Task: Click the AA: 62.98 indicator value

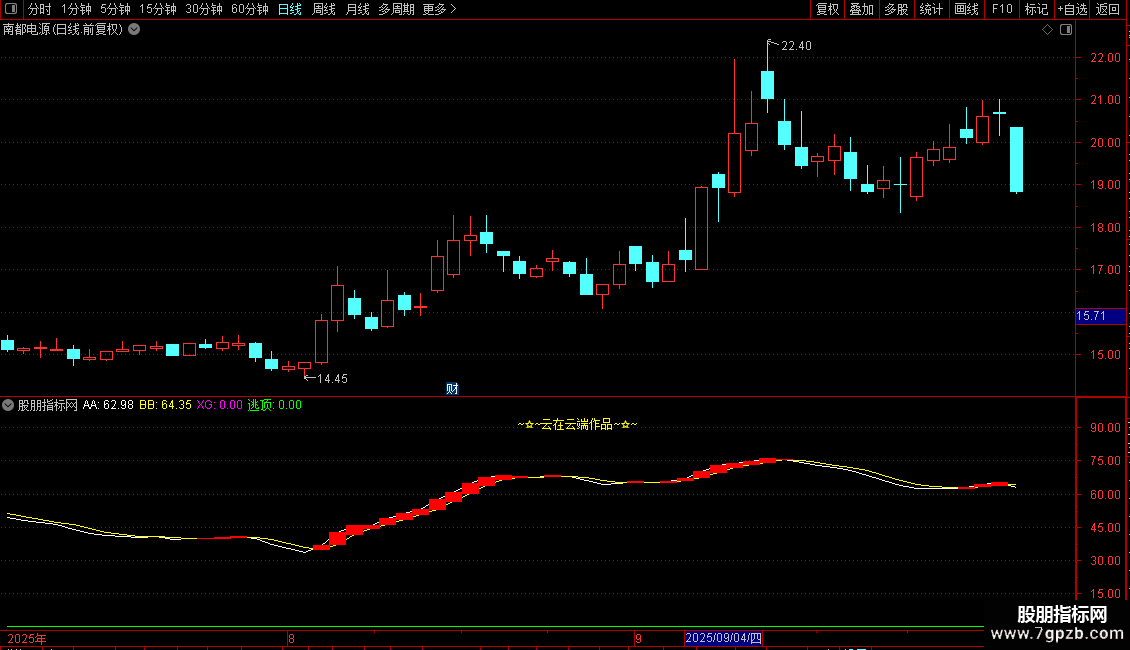Action: point(108,405)
